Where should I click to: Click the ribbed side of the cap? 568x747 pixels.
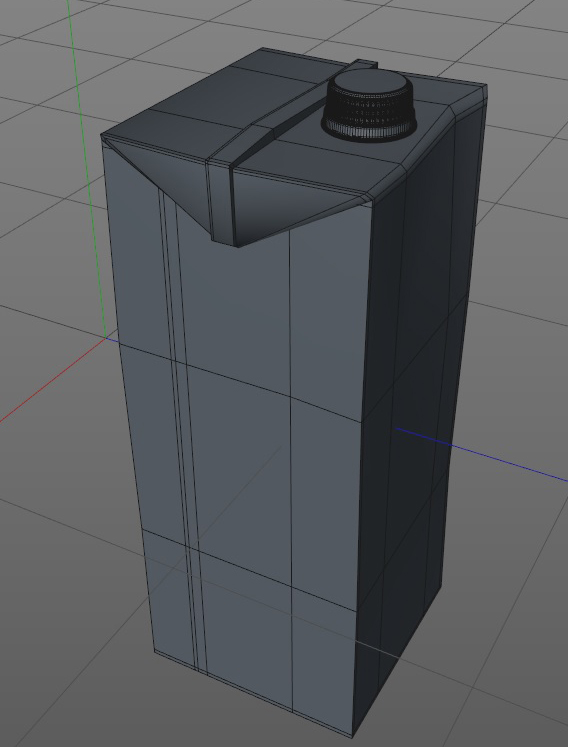(x=369, y=116)
